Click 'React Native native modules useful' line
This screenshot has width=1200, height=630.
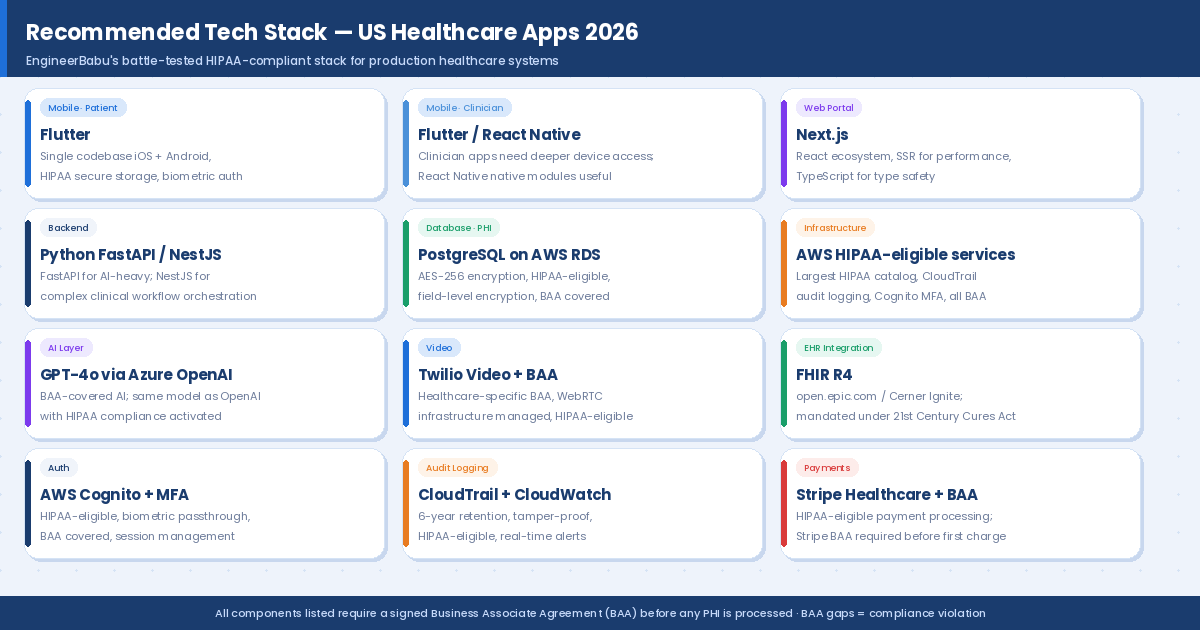point(515,176)
